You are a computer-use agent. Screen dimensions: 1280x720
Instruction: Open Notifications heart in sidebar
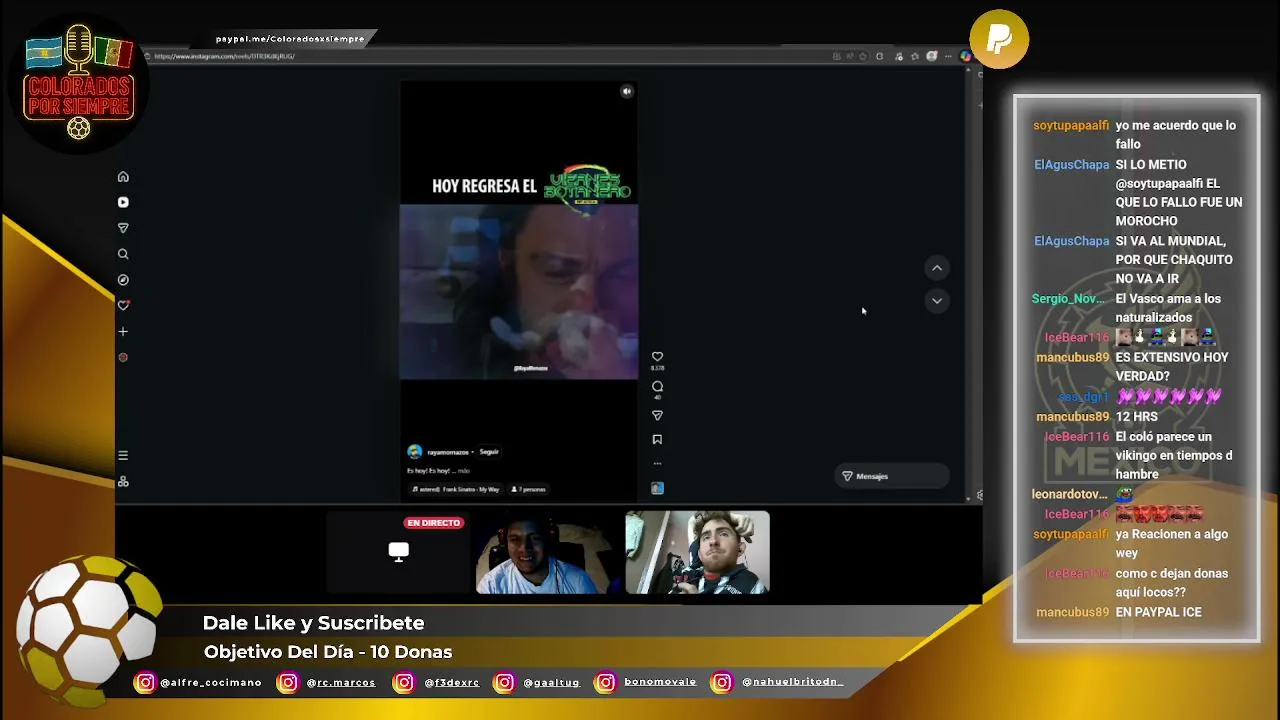(123, 305)
